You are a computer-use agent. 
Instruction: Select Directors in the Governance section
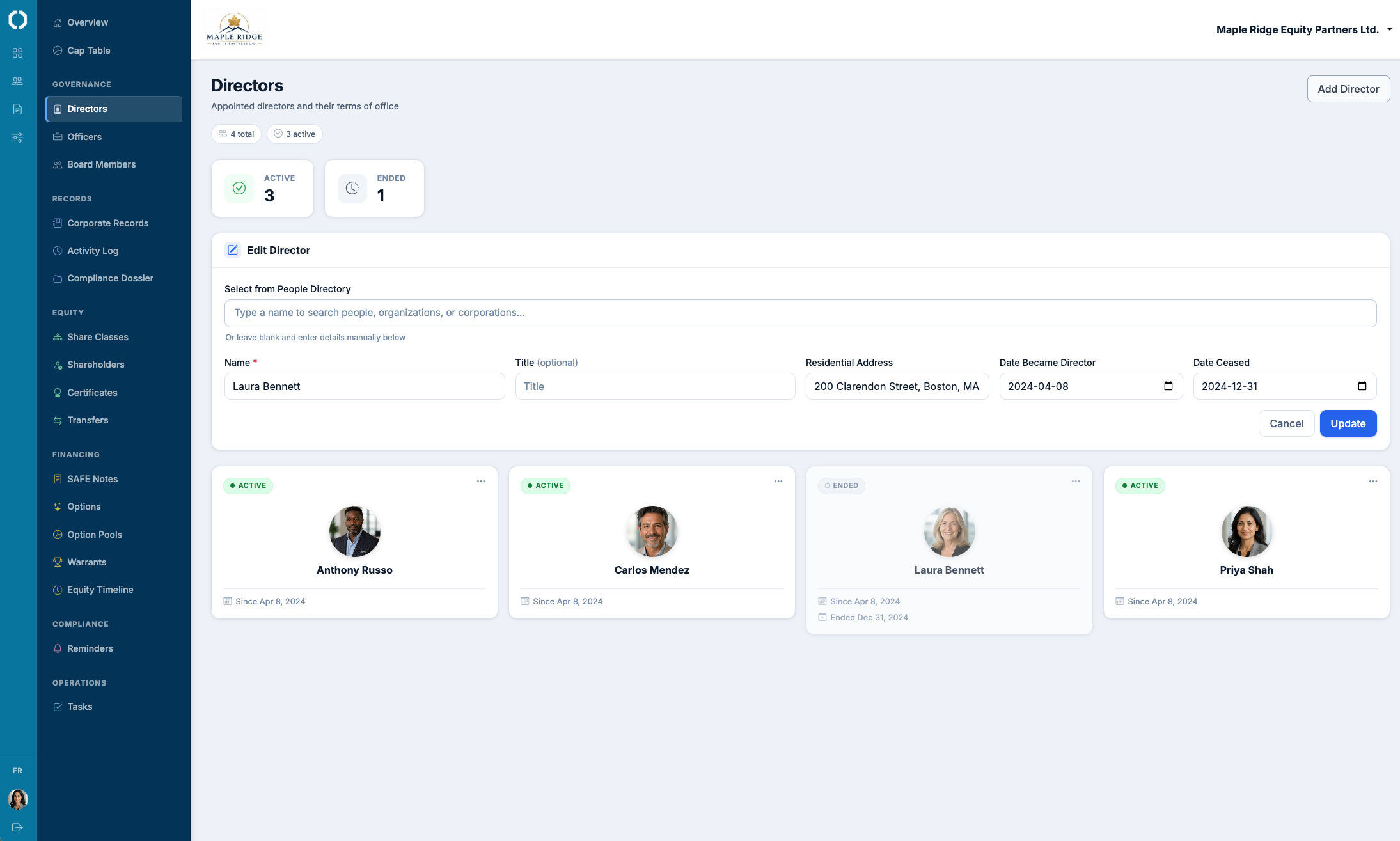[114, 109]
